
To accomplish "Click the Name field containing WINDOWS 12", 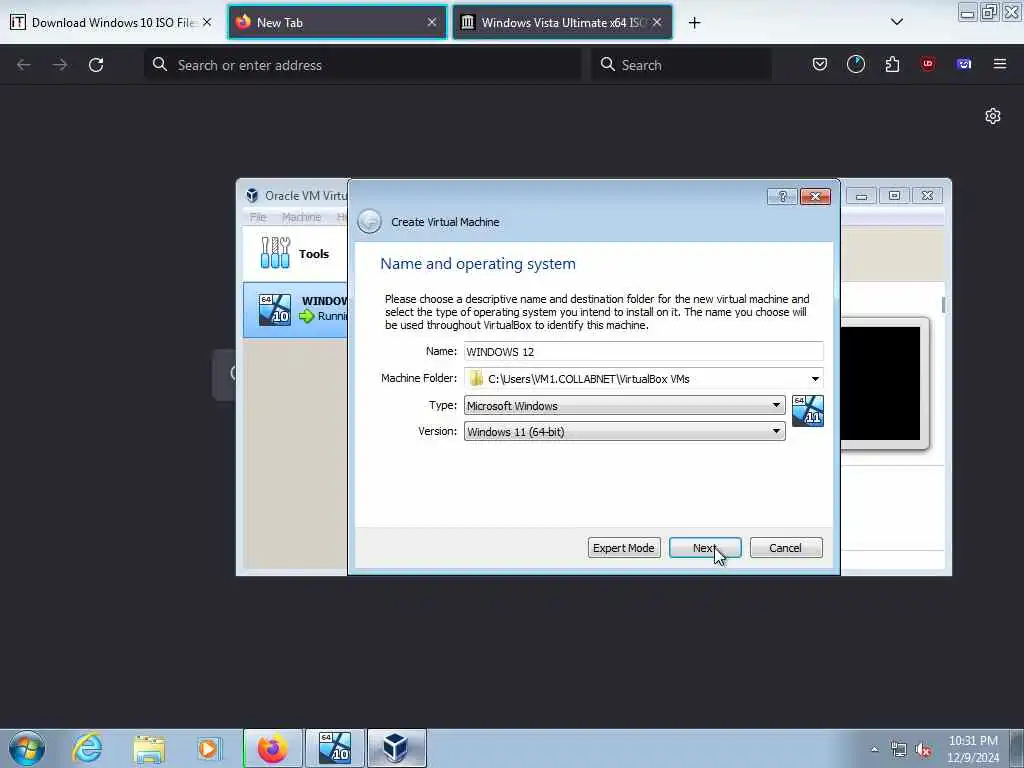I will 643,351.
